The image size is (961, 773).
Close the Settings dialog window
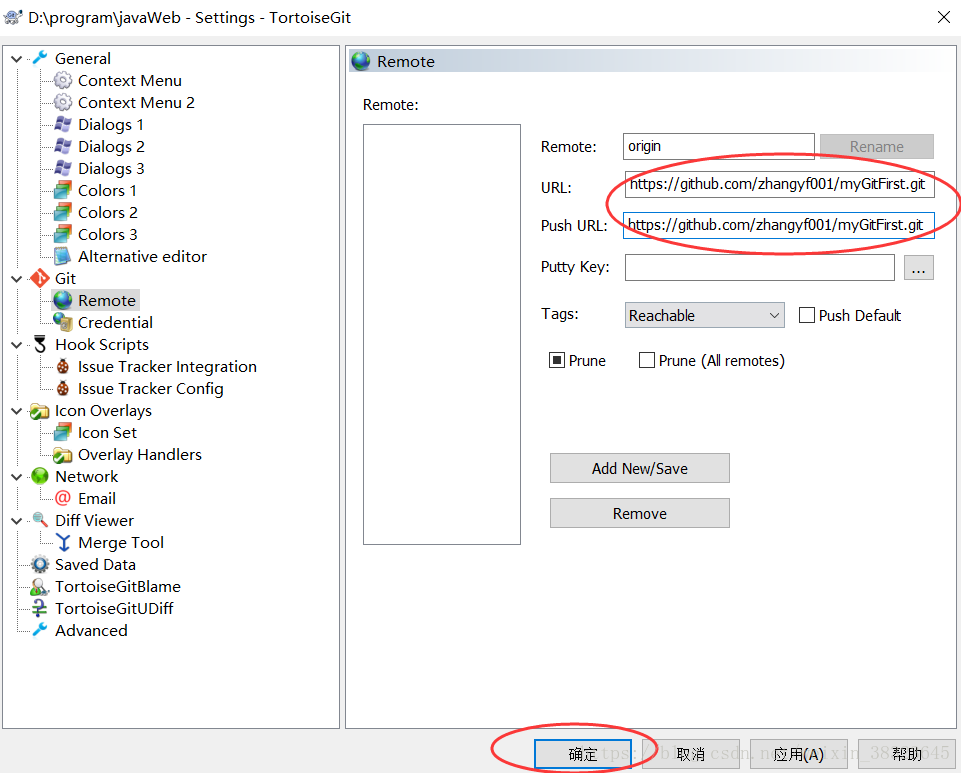[x=944, y=17]
